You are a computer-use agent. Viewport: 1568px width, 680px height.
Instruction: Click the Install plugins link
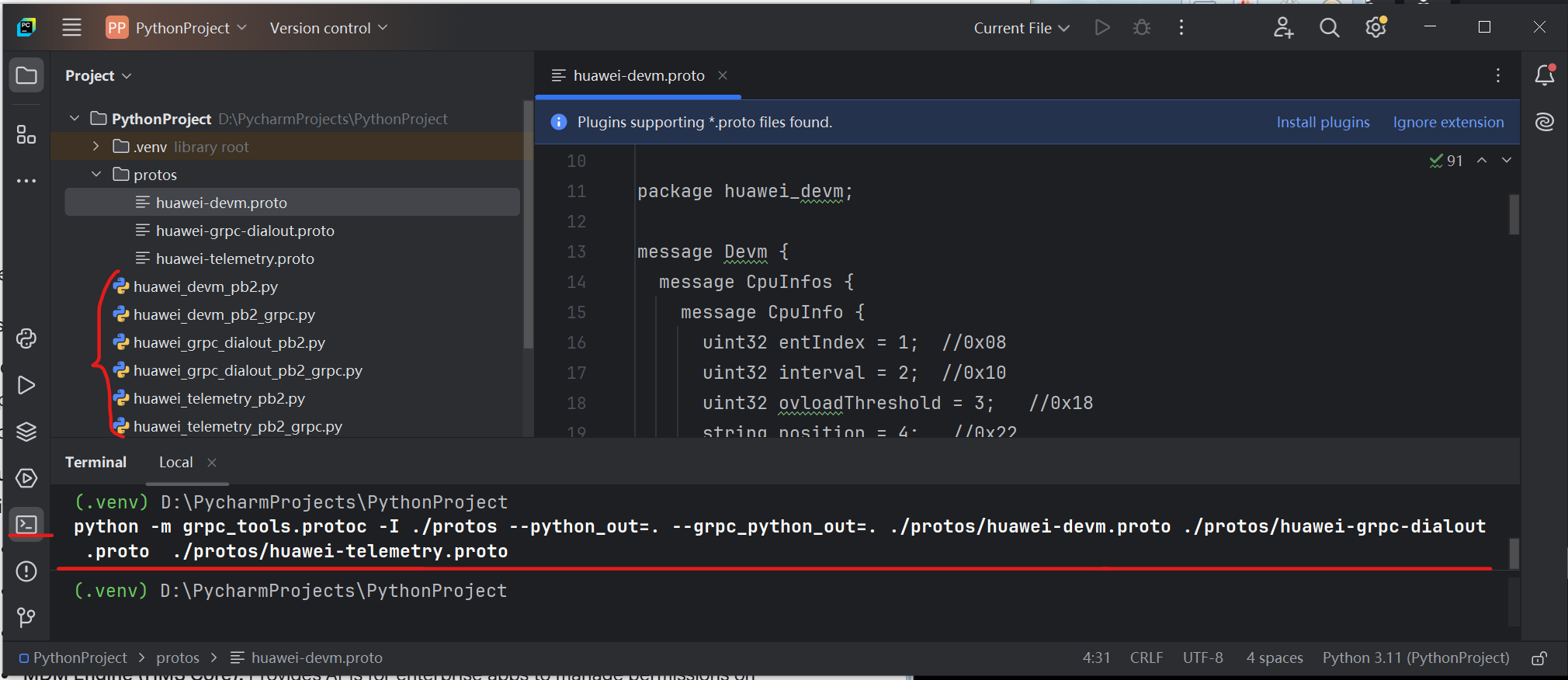tap(1323, 122)
